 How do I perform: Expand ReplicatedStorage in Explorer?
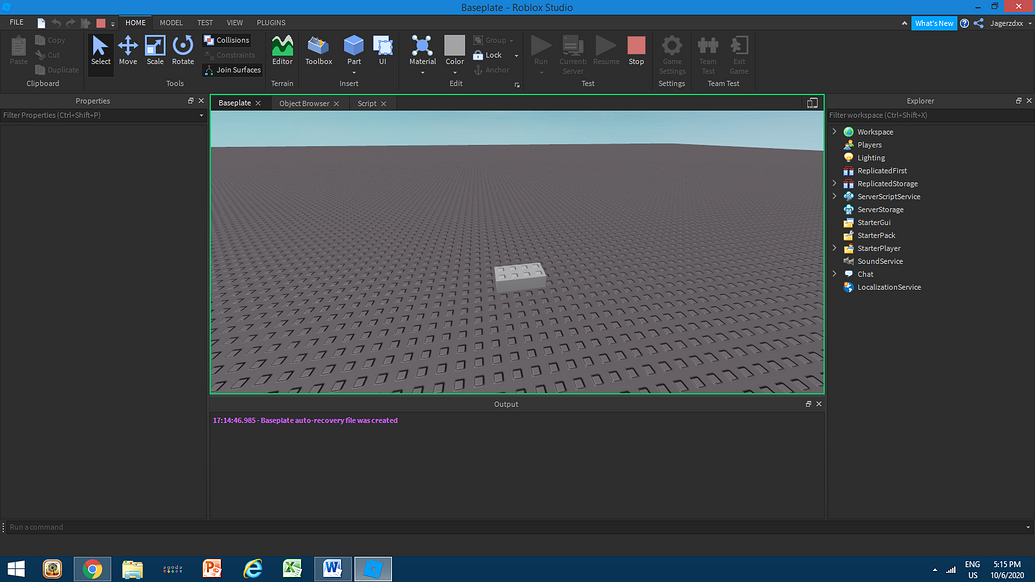(835, 183)
